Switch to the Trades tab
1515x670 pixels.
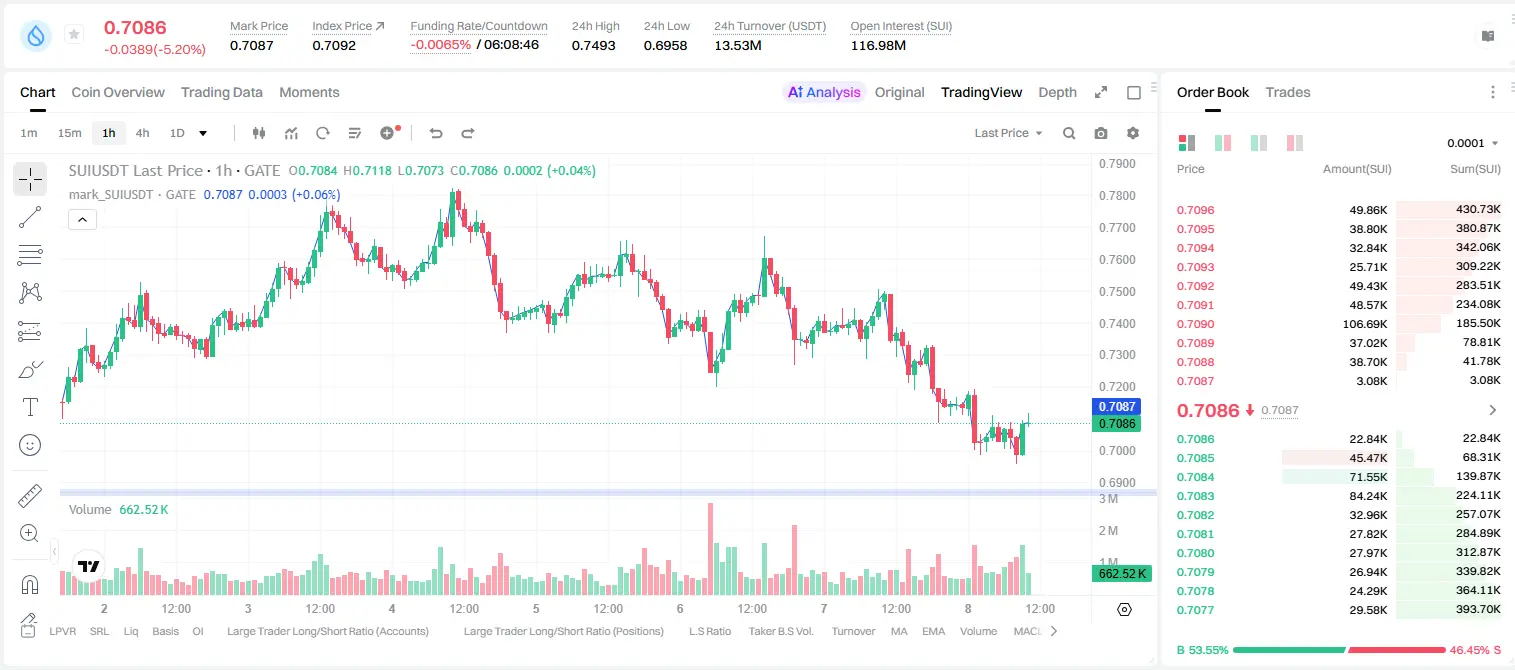[x=1287, y=92]
